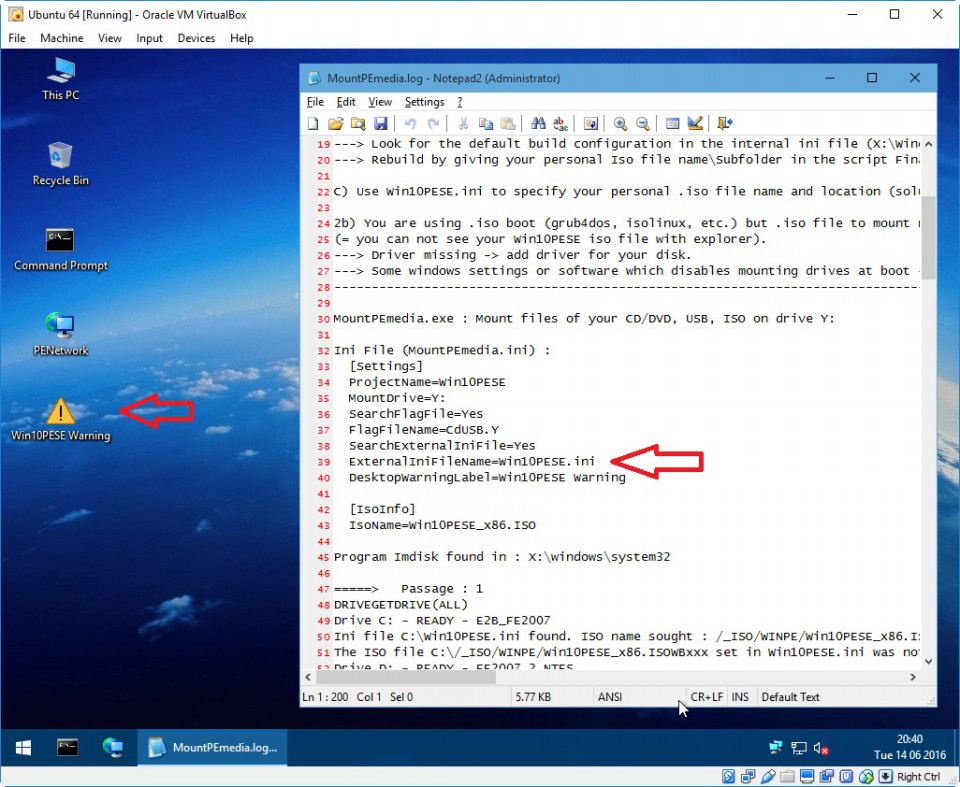The height and width of the screenshot is (787, 960).
Task: Click the VirtualBox USB devices status icon
Action: pyautogui.click(x=768, y=777)
